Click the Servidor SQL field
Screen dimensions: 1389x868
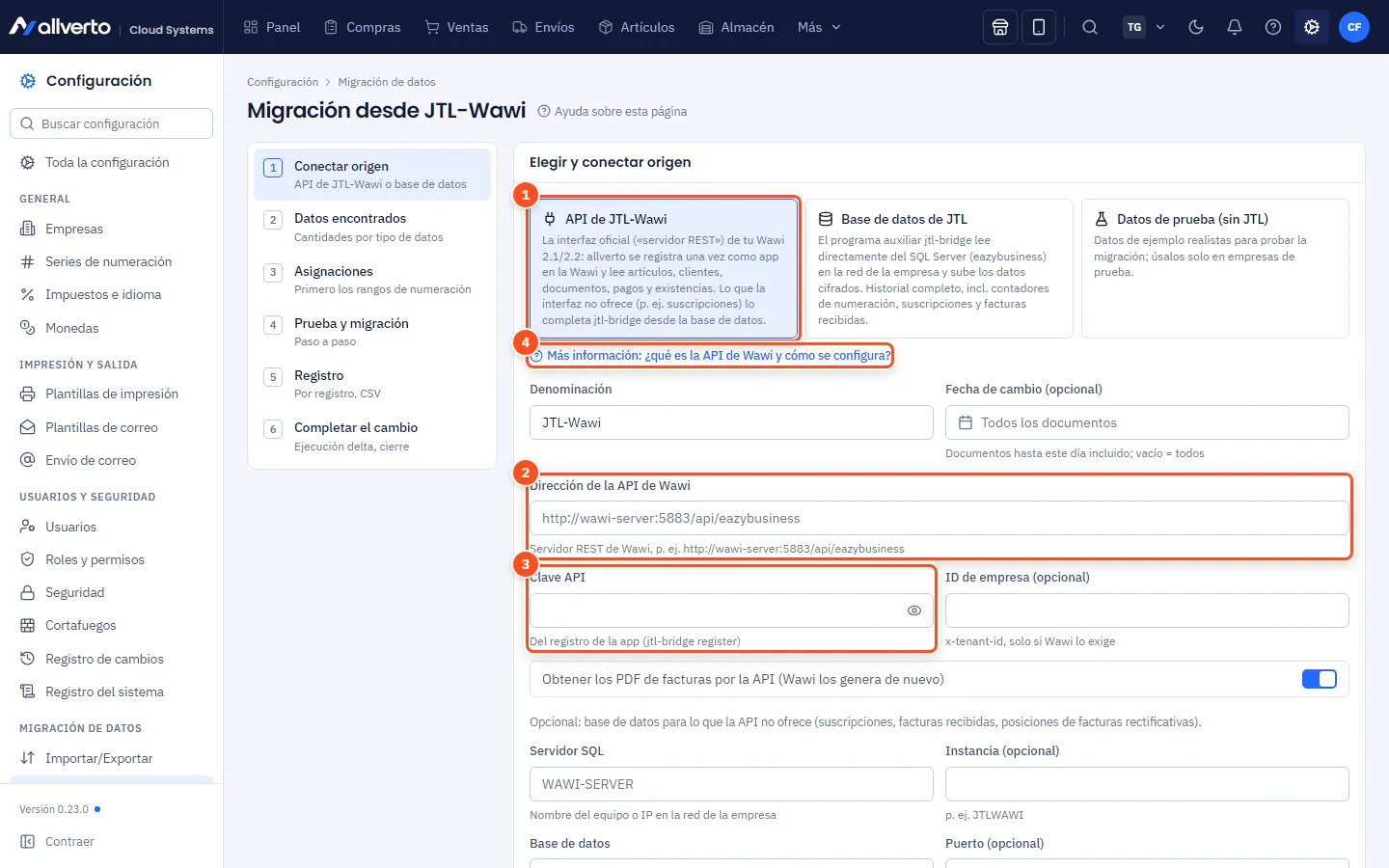pos(731,784)
